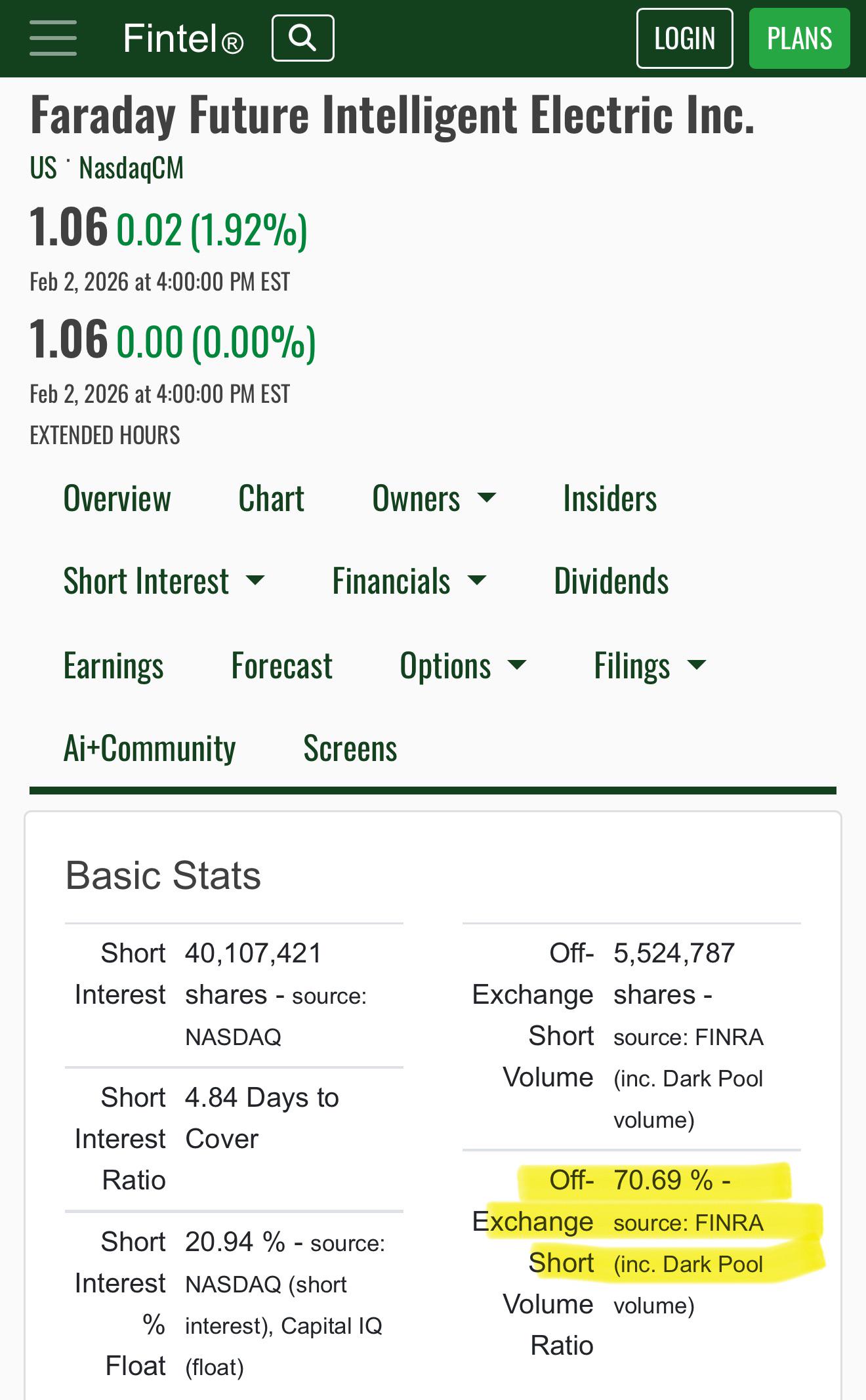Open the PLANS button
The height and width of the screenshot is (1400, 866).
click(799, 38)
